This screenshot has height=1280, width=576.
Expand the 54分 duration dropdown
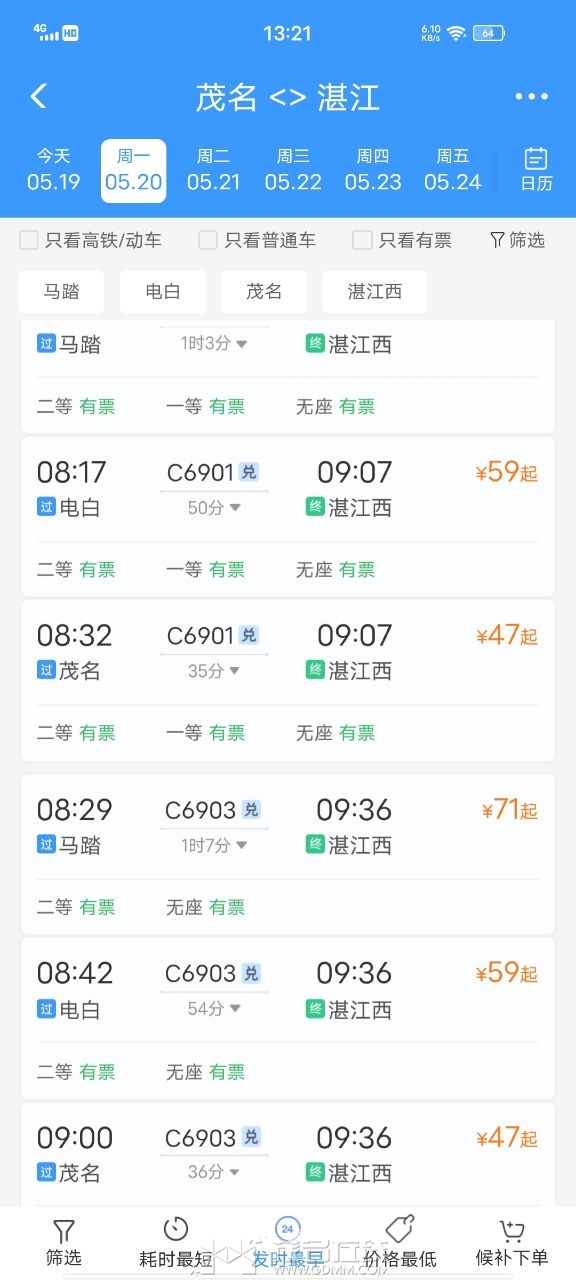coord(214,1009)
